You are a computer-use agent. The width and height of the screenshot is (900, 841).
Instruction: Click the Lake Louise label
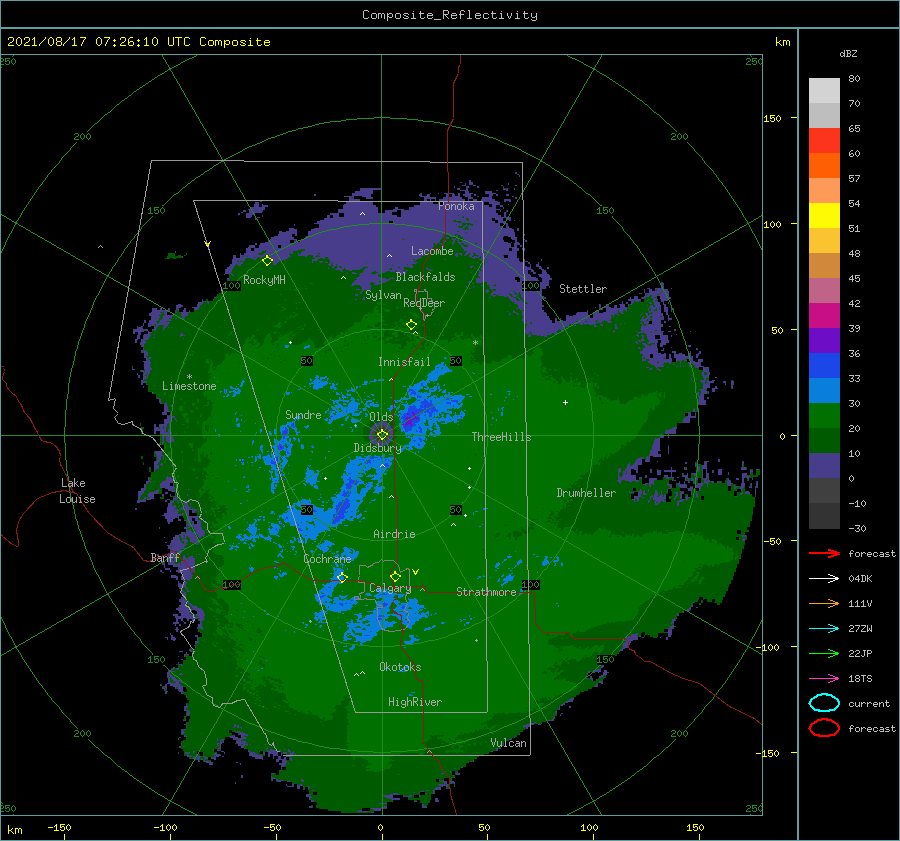click(77, 491)
